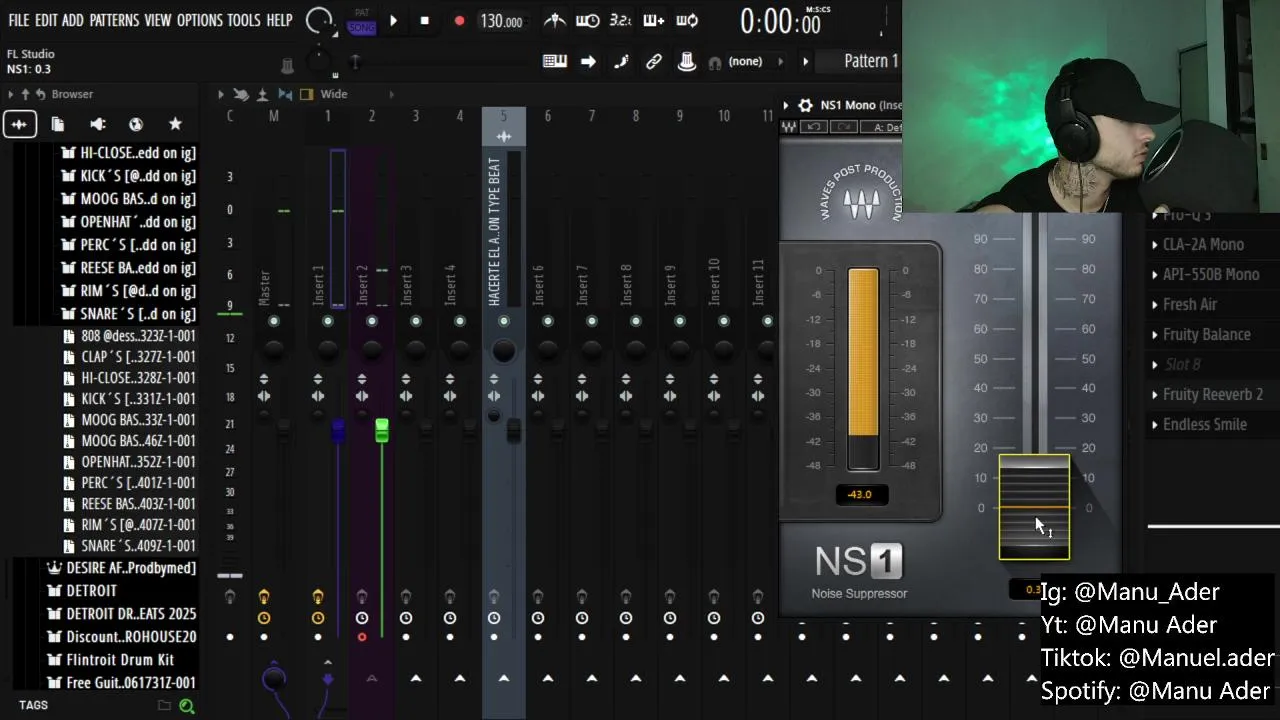Viewport: 1280px width, 720px height.
Task: Click the arrow left of Pattern 1
Action: click(805, 62)
